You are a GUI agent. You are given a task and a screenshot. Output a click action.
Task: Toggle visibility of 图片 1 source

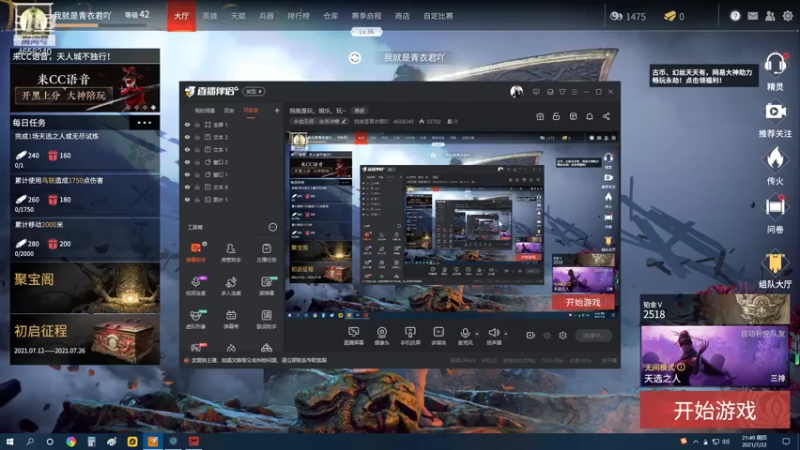click(187, 199)
